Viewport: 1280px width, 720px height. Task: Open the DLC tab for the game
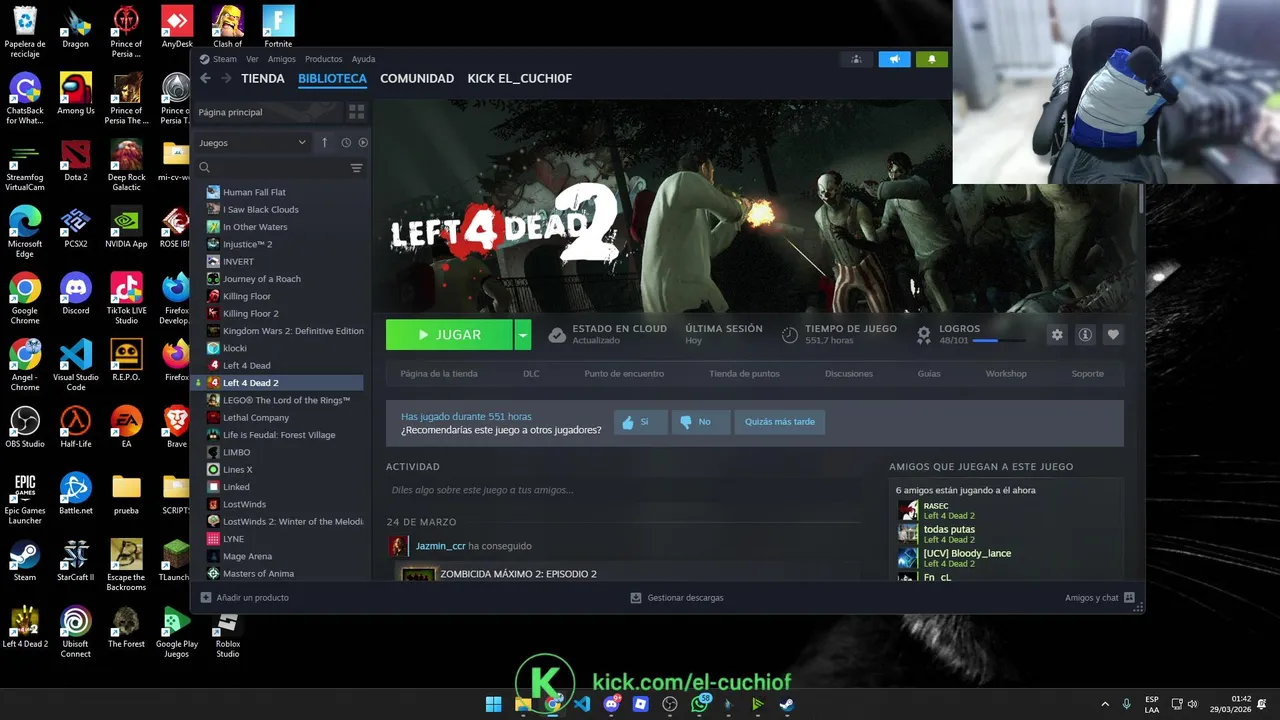531,374
